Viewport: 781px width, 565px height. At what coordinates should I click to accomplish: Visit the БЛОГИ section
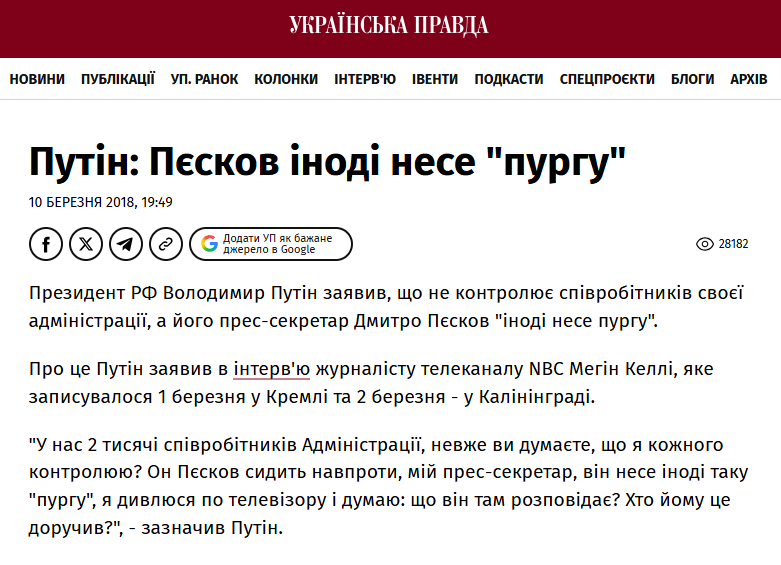point(692,79)
